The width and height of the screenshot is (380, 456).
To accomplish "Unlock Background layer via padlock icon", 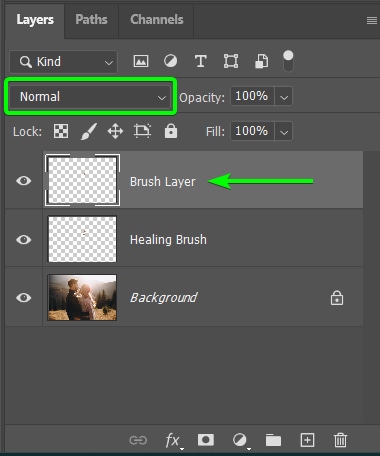I will (337, 298).
